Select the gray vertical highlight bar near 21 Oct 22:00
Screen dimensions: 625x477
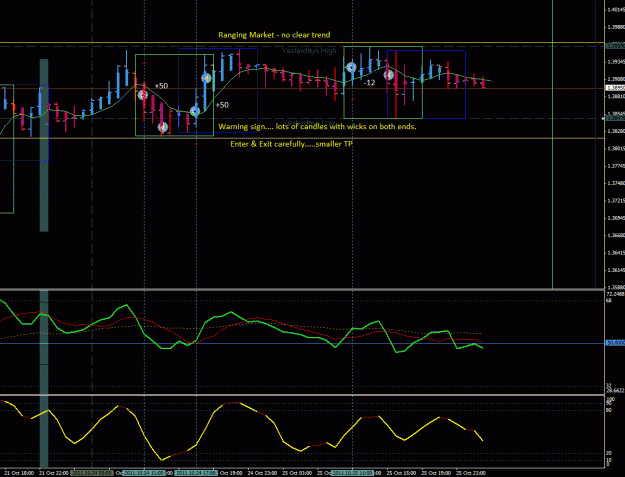[44, 145]
